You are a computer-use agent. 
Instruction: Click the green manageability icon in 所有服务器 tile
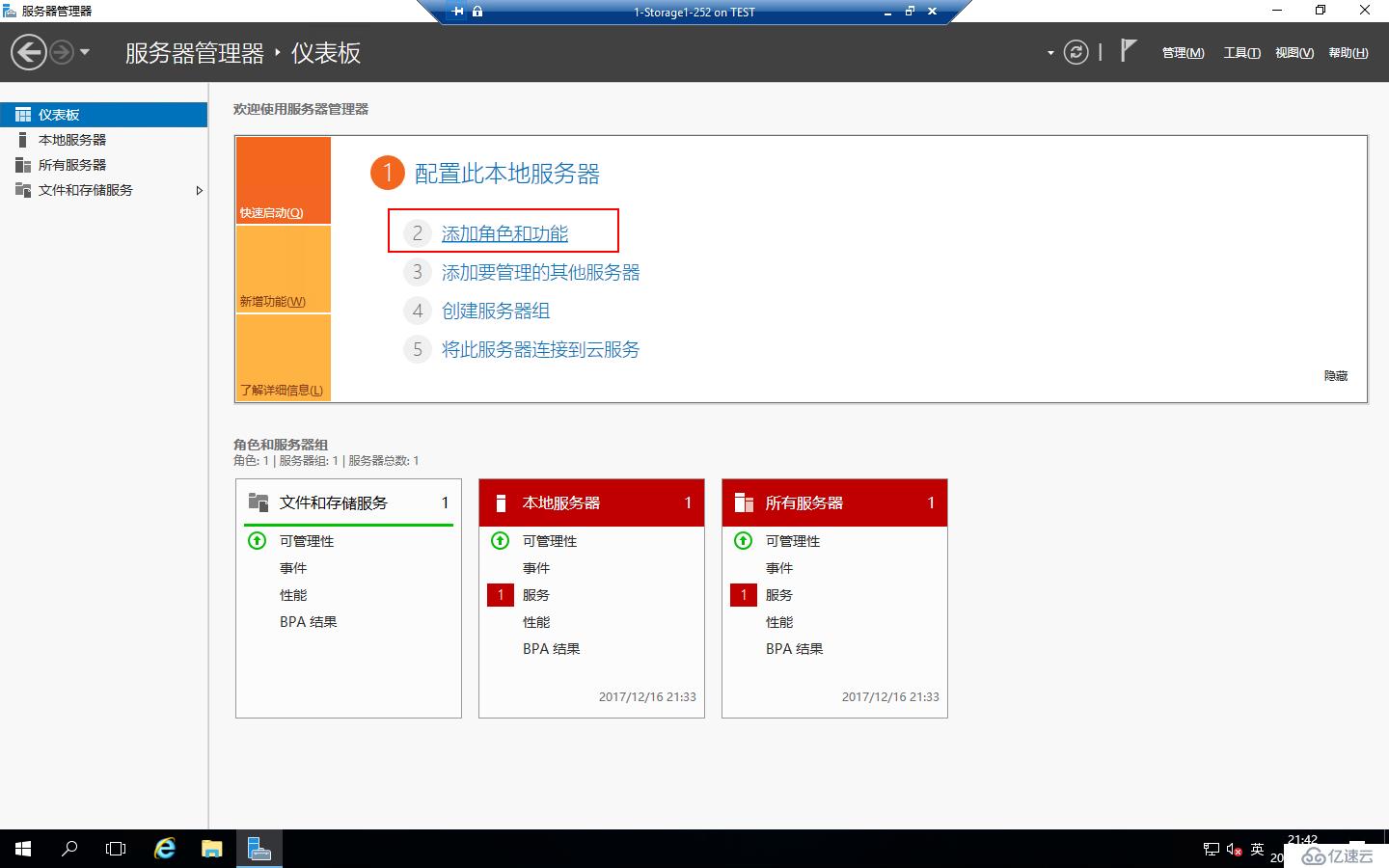(x=743, y=541)
